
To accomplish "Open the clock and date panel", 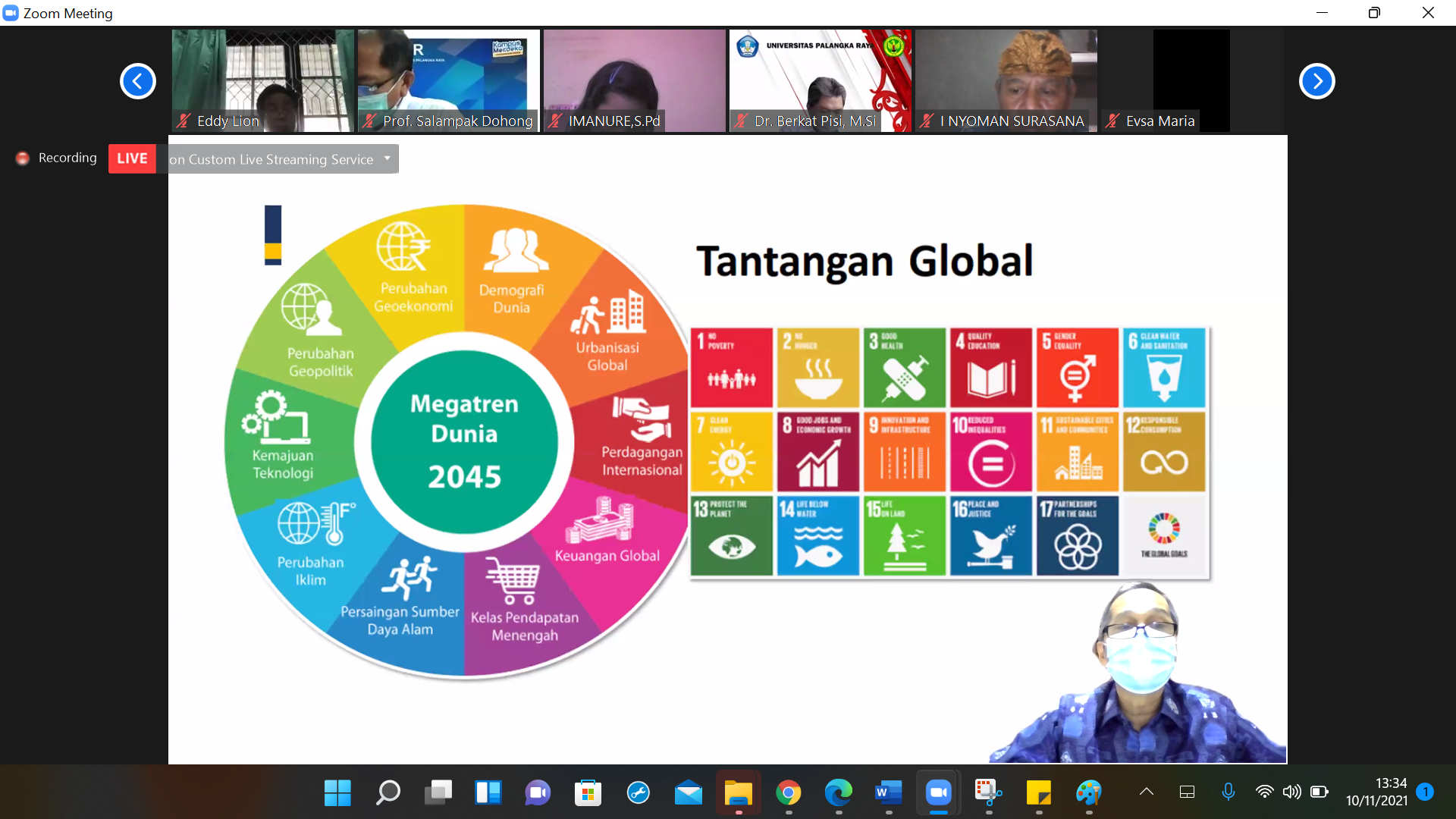I will click(x=1376, y=792).
